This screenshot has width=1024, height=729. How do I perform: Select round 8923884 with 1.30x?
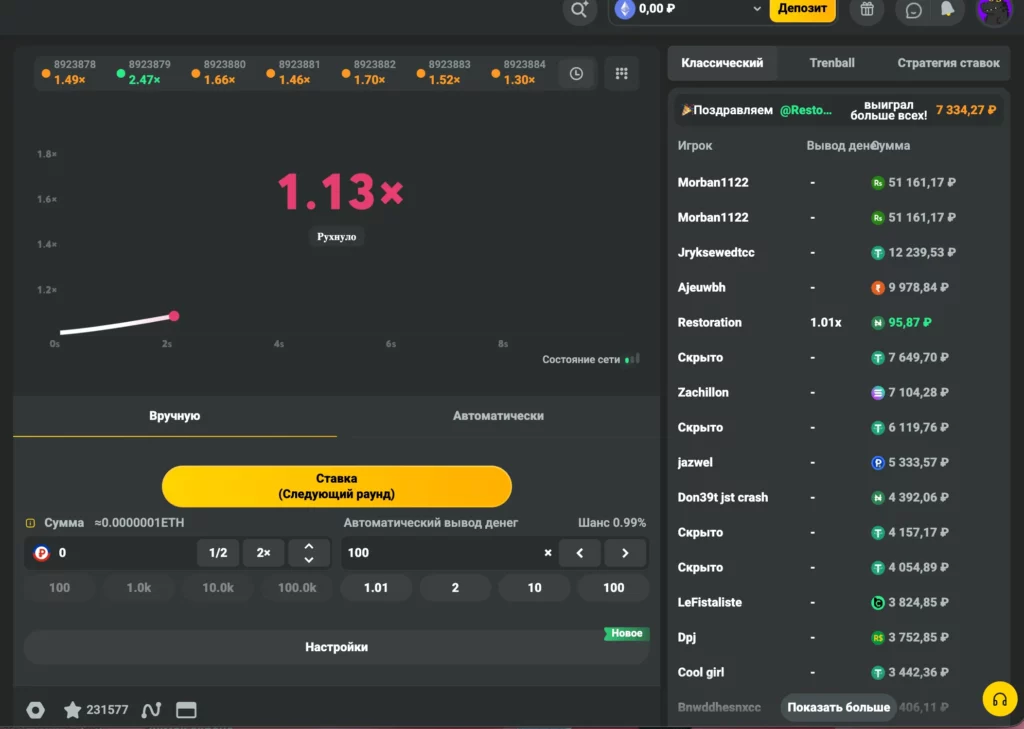519,72
